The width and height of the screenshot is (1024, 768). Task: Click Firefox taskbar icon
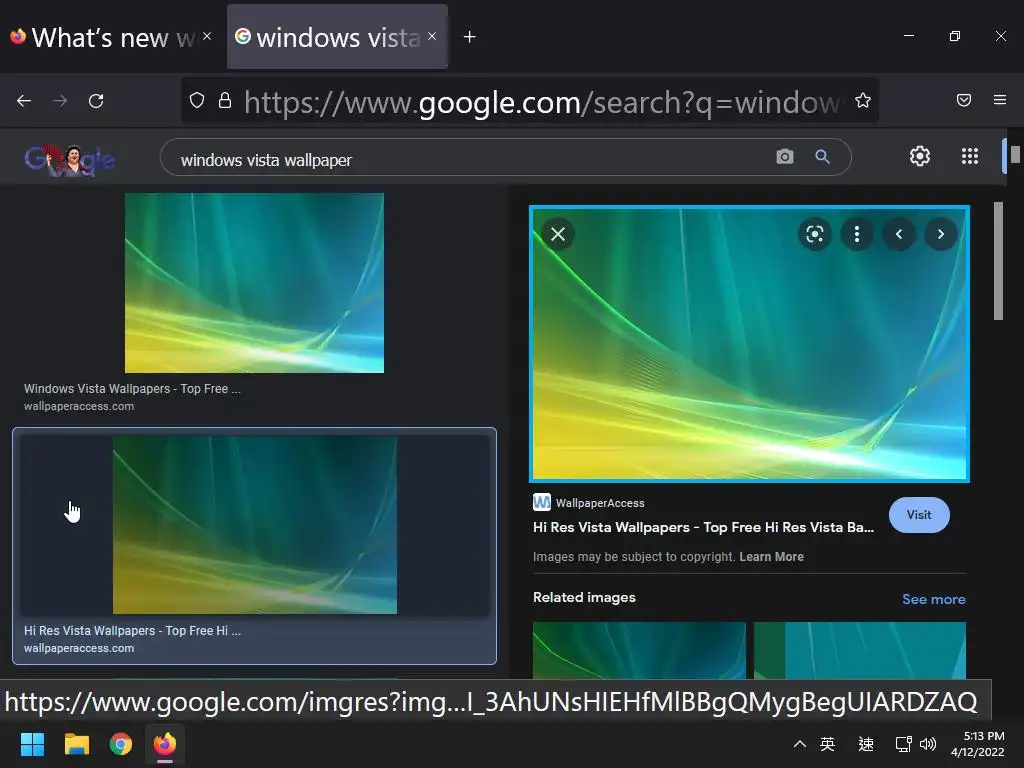[165, 744]
